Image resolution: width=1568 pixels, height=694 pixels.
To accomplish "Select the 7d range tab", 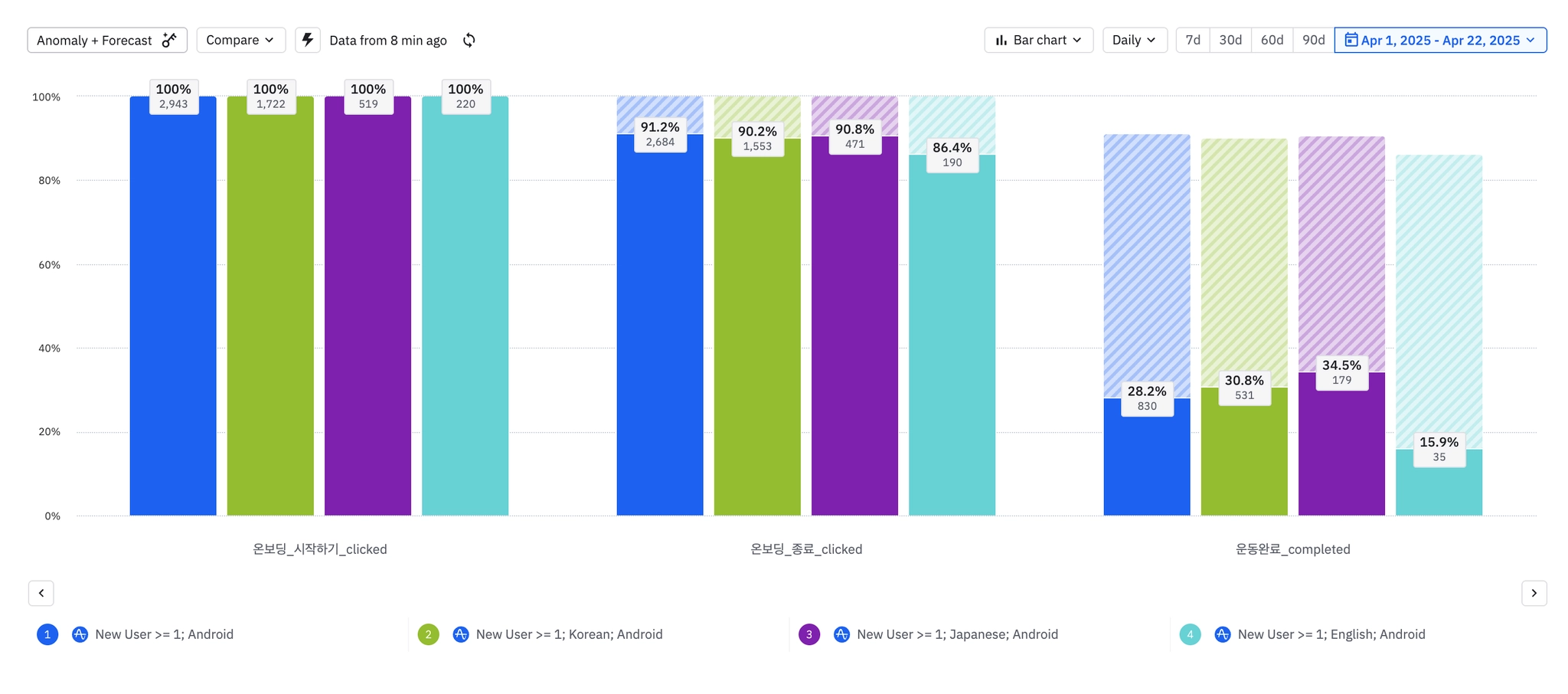I will [1193, 40].
